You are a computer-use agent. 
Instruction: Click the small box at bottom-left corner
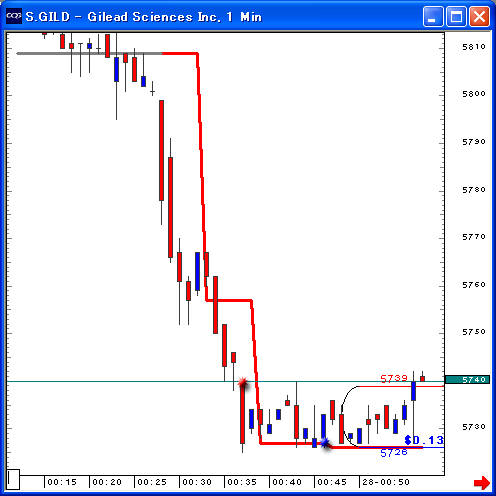pyautogui.click(x=13, y=479)
